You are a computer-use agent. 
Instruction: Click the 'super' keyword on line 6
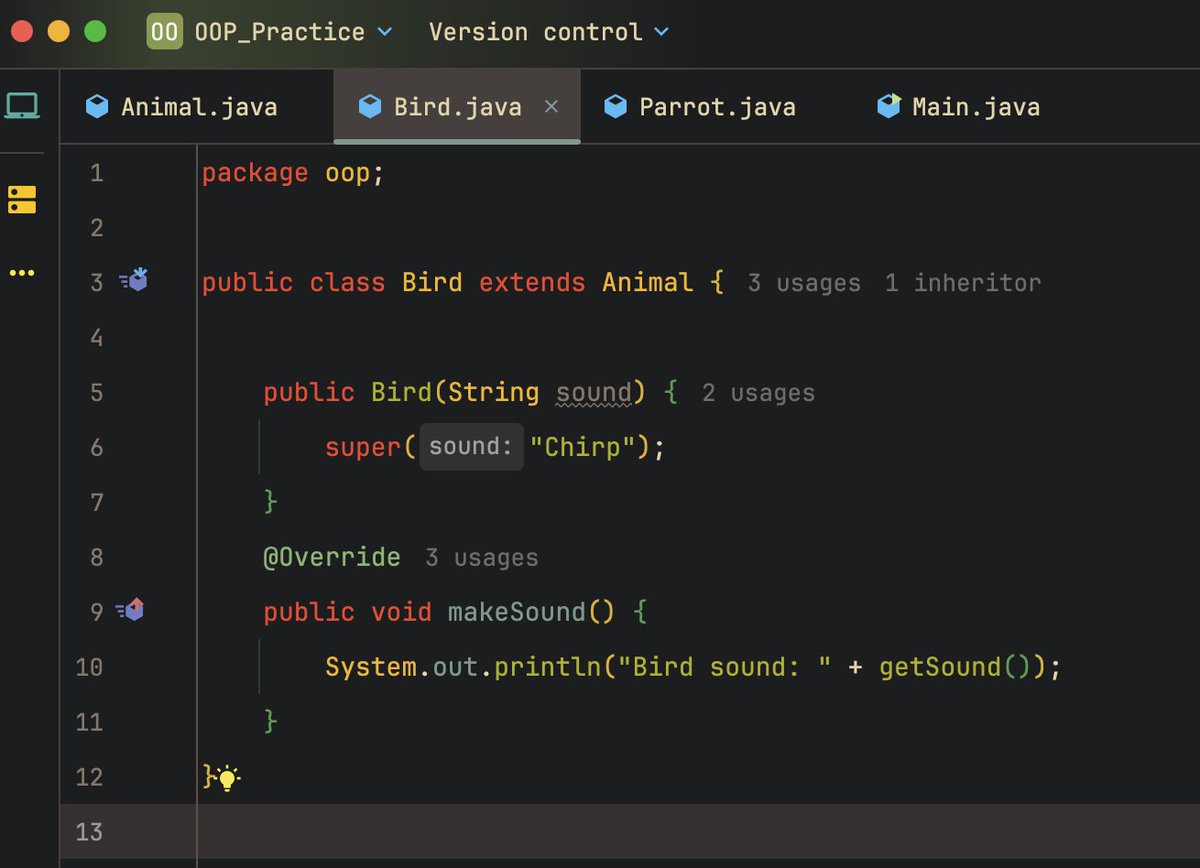pos(363,448)
